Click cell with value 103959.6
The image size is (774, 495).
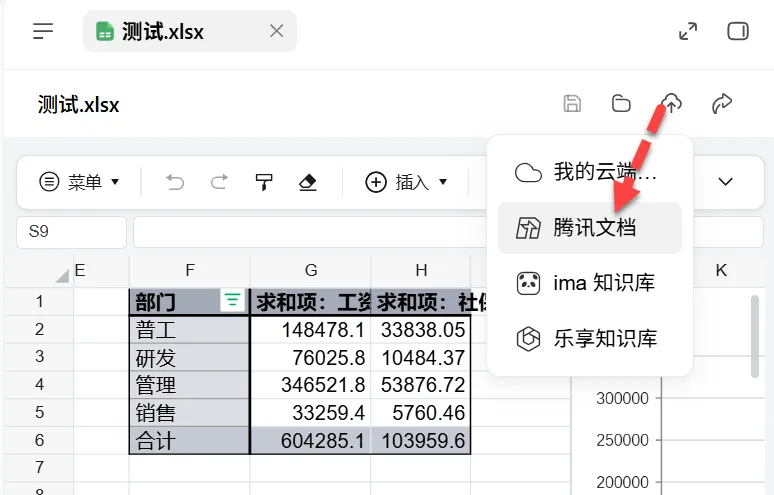click(x=421, y=440)
